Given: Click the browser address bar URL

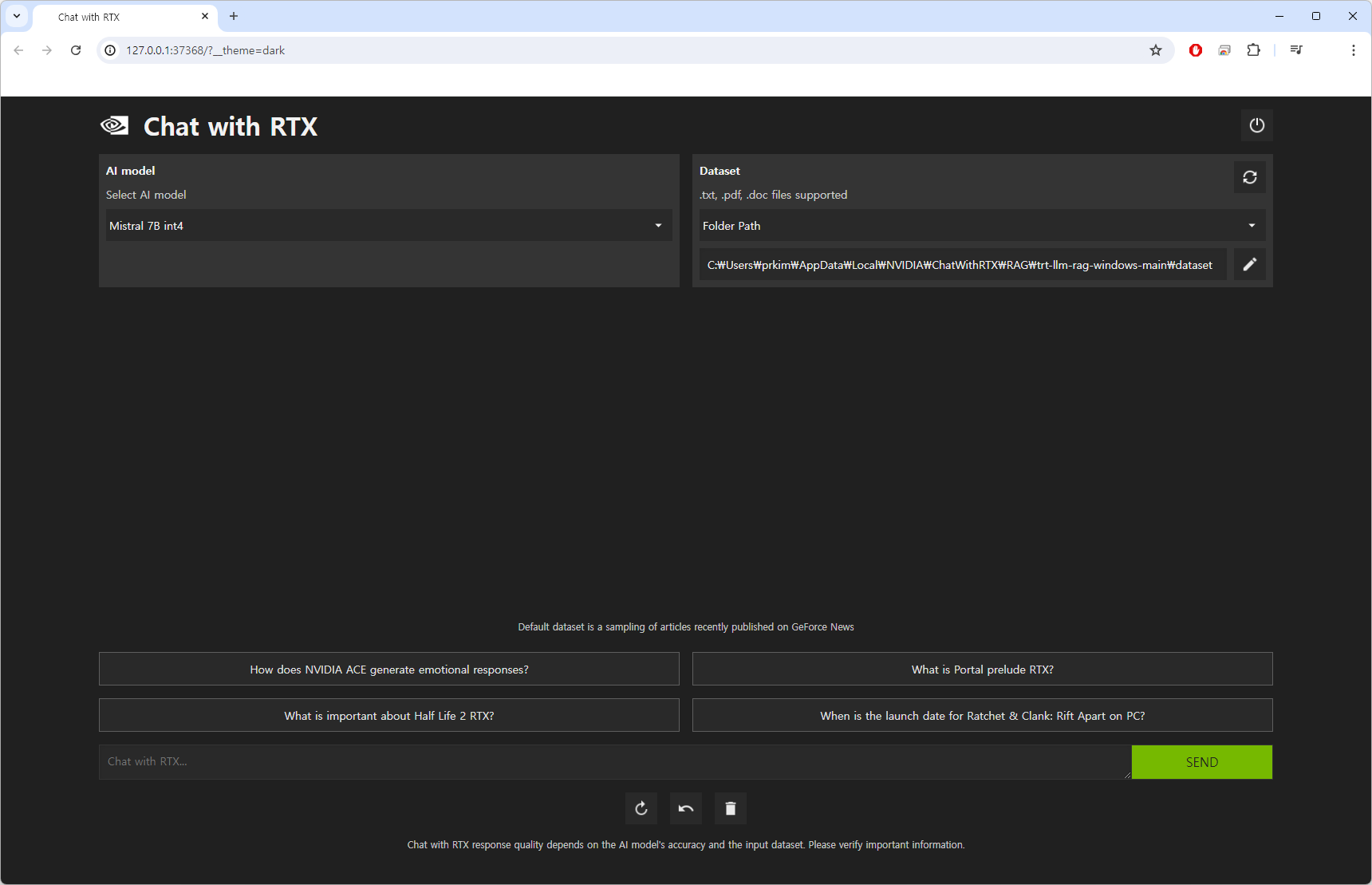Looking at the screenshot, I should [205, 50].
